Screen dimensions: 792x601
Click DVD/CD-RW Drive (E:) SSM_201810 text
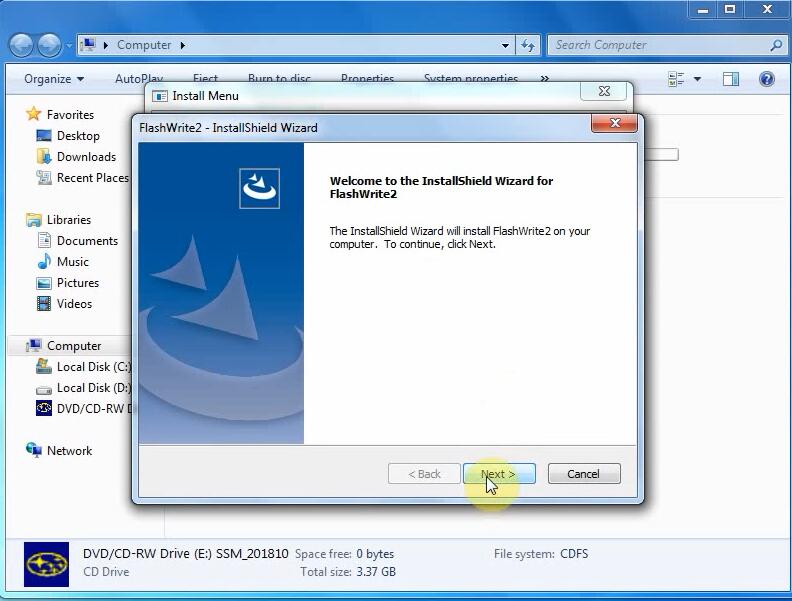pos(186,554)
